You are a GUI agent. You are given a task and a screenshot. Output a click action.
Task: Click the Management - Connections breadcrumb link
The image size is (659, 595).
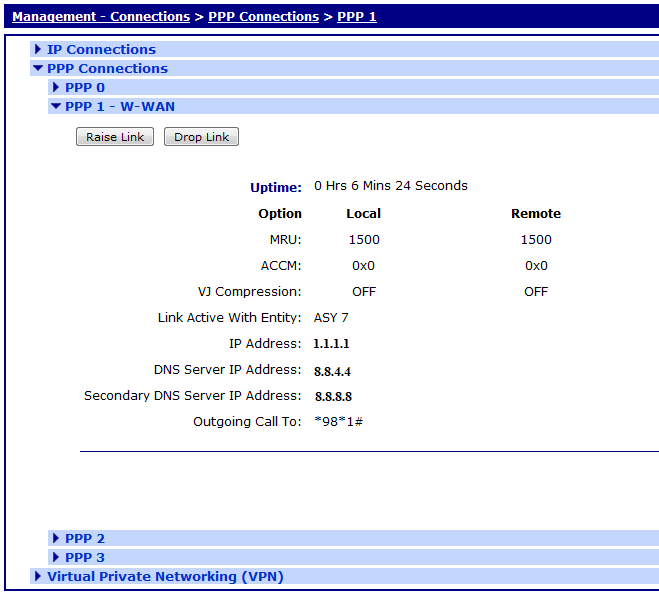[x=100, y=17]
